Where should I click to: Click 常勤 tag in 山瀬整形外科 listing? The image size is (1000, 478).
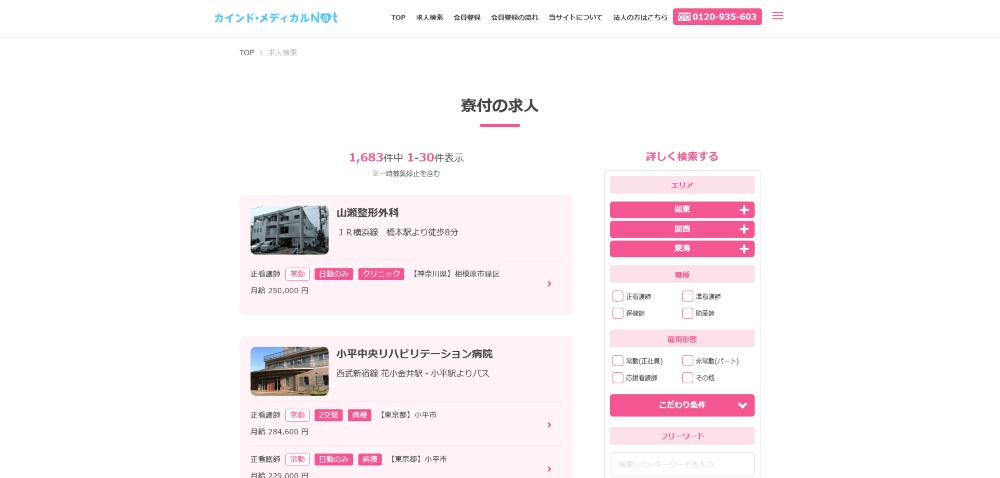(x=297, y=274)
